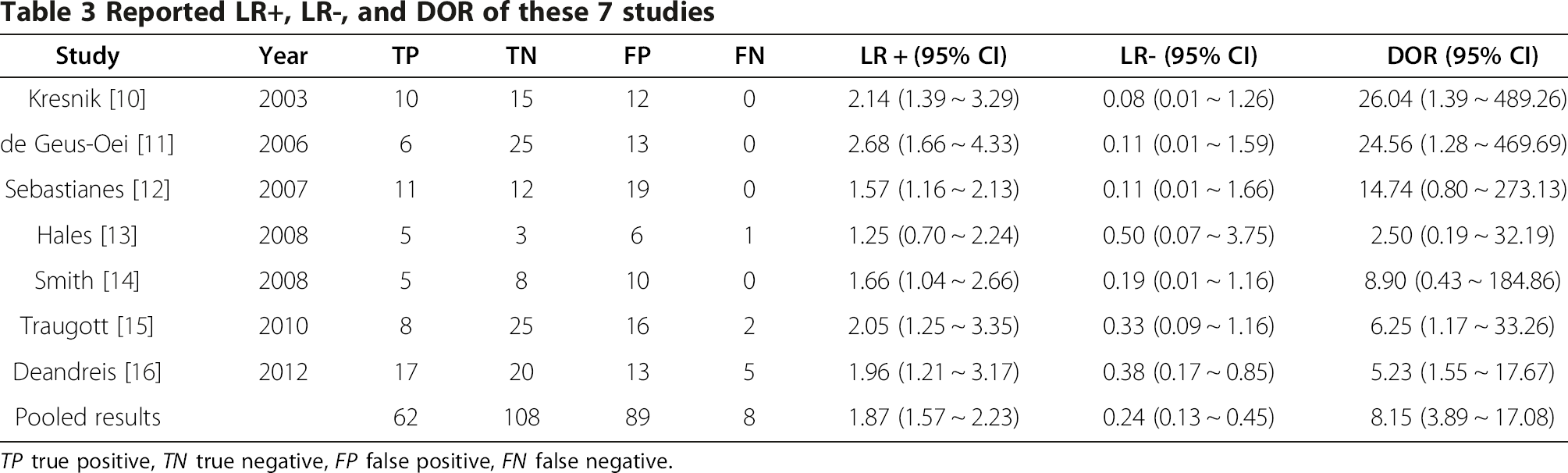Click the Year column header
Image resolution: width=1568 pixels, height=473 pixels.
pos(283,56)
